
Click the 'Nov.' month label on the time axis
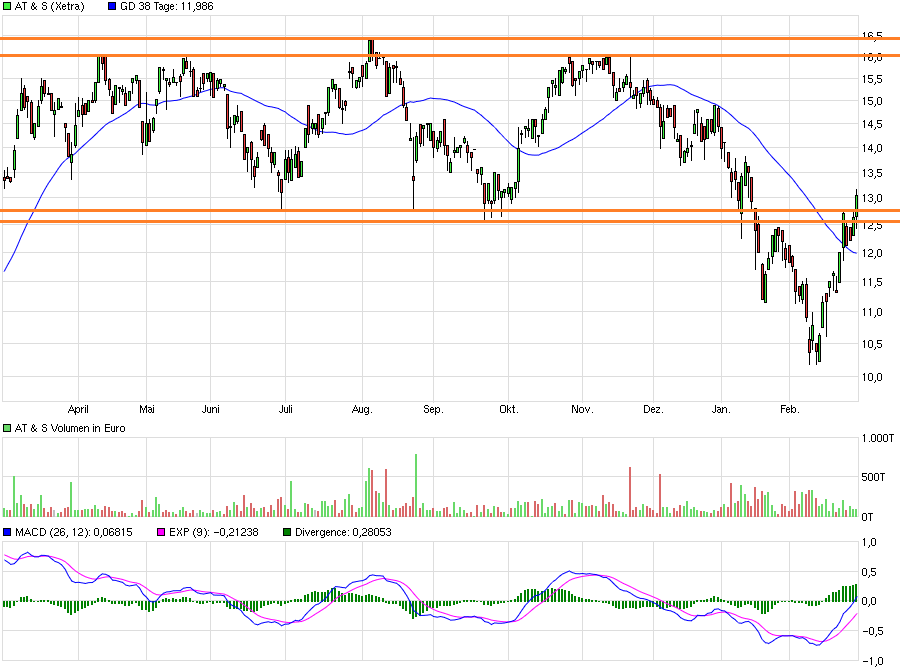click(x=582, y=409)
